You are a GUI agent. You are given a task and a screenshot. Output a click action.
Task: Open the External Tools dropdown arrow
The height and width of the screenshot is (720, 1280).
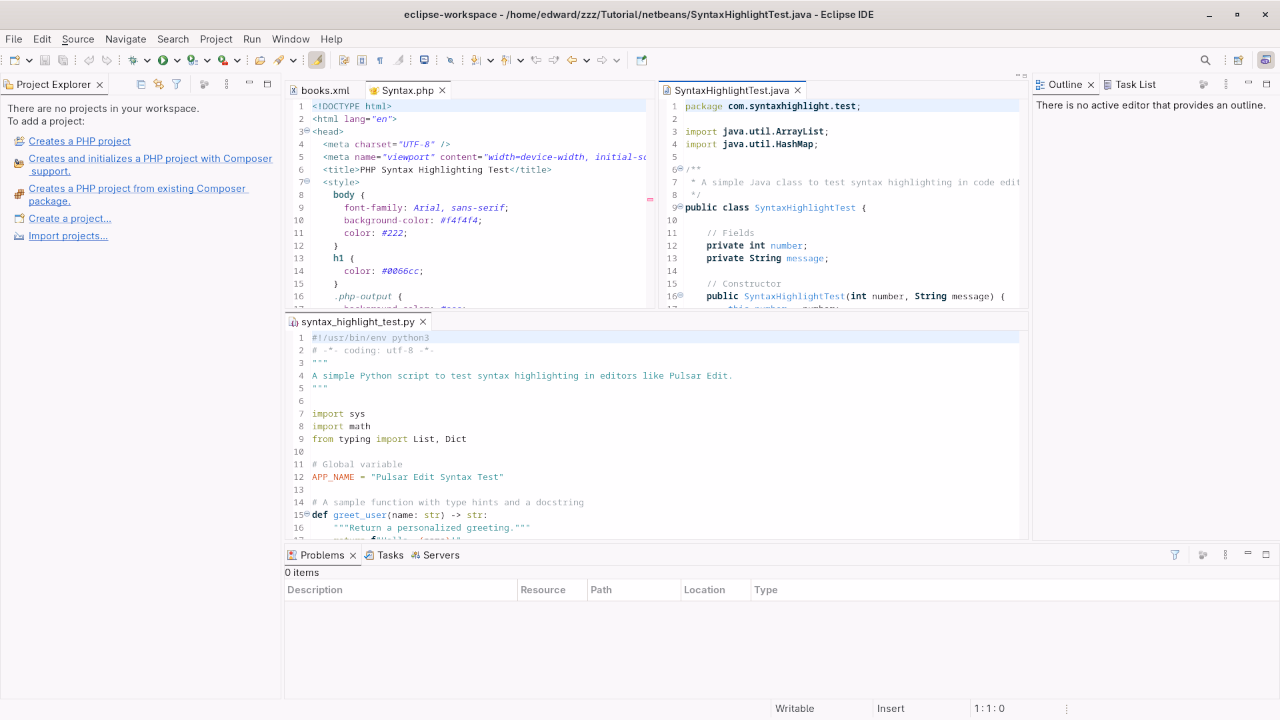pos(237,60)
